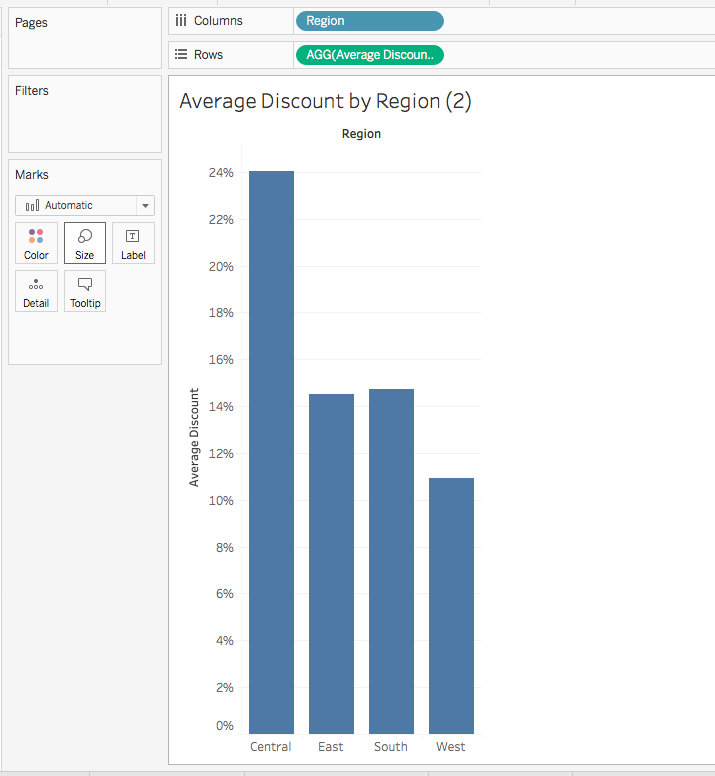715x776 pixels.
Task: Click the Size marks card button
Action: tap(85, 243)
